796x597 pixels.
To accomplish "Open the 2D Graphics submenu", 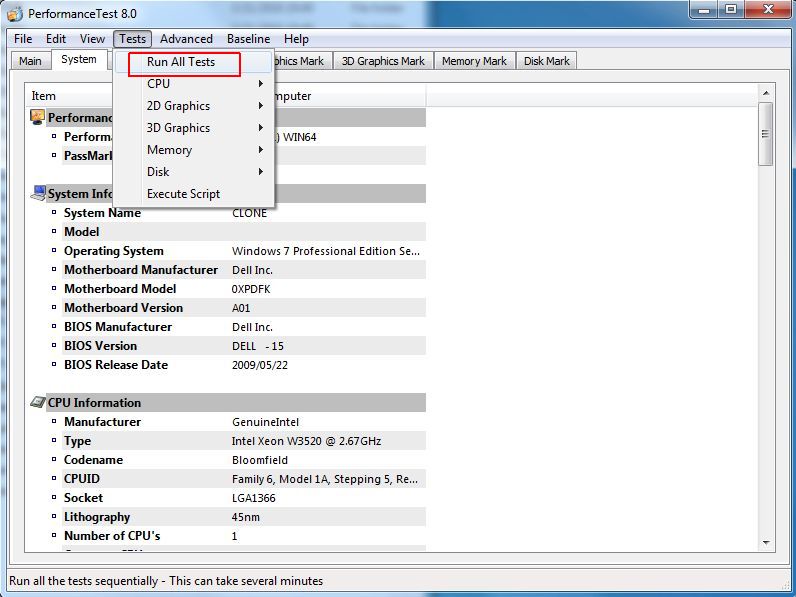I will (x=195, y=106).
